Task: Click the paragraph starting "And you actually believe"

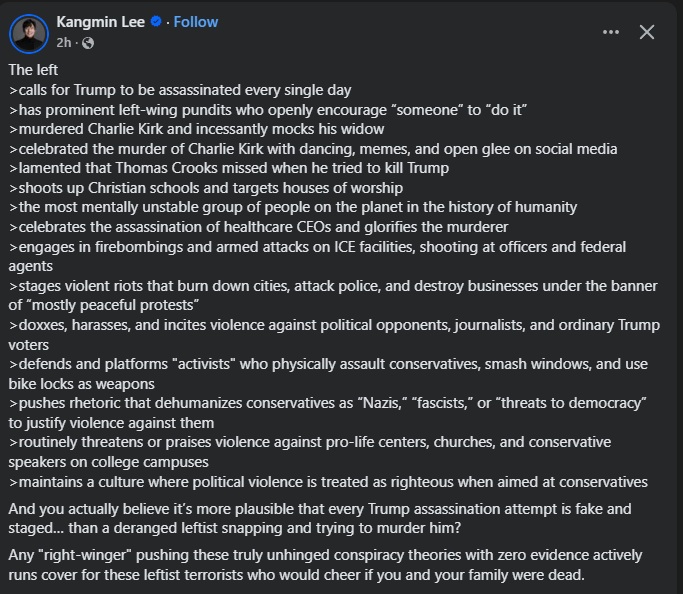Action: [x=320, y=518]
